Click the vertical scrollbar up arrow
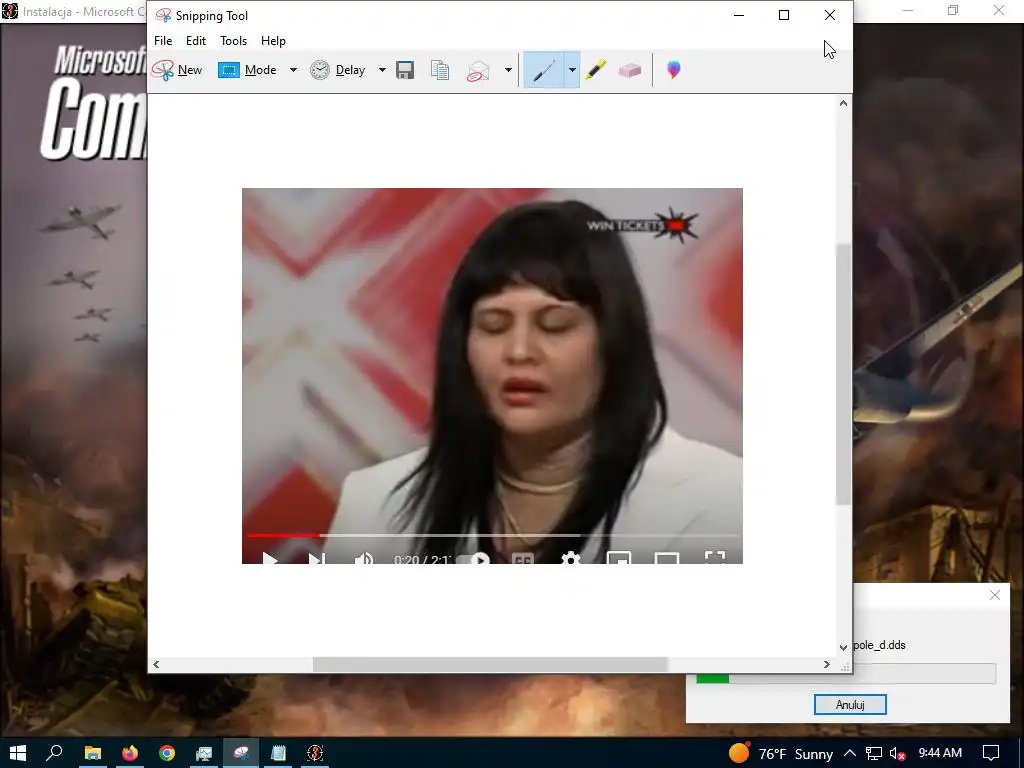1024x768 pixels. [843, 103]
